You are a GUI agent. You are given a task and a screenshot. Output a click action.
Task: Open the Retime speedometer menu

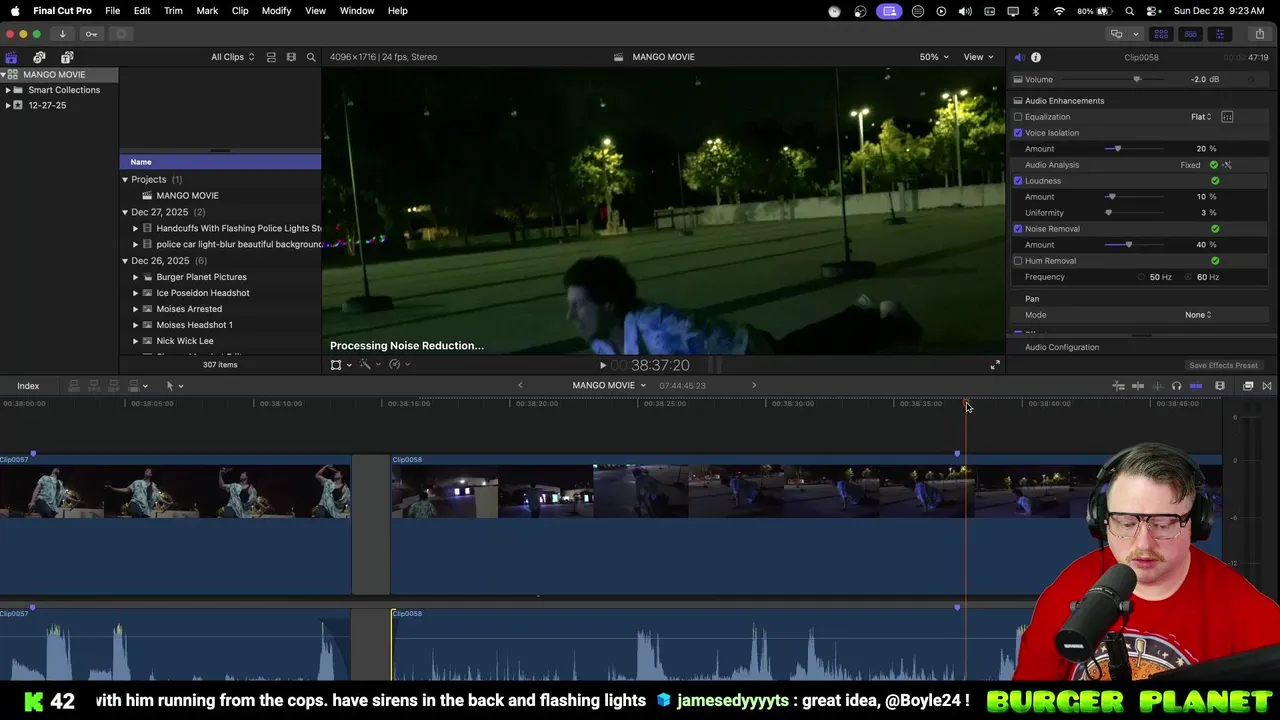pyautogui.click(x=398, y=365)
